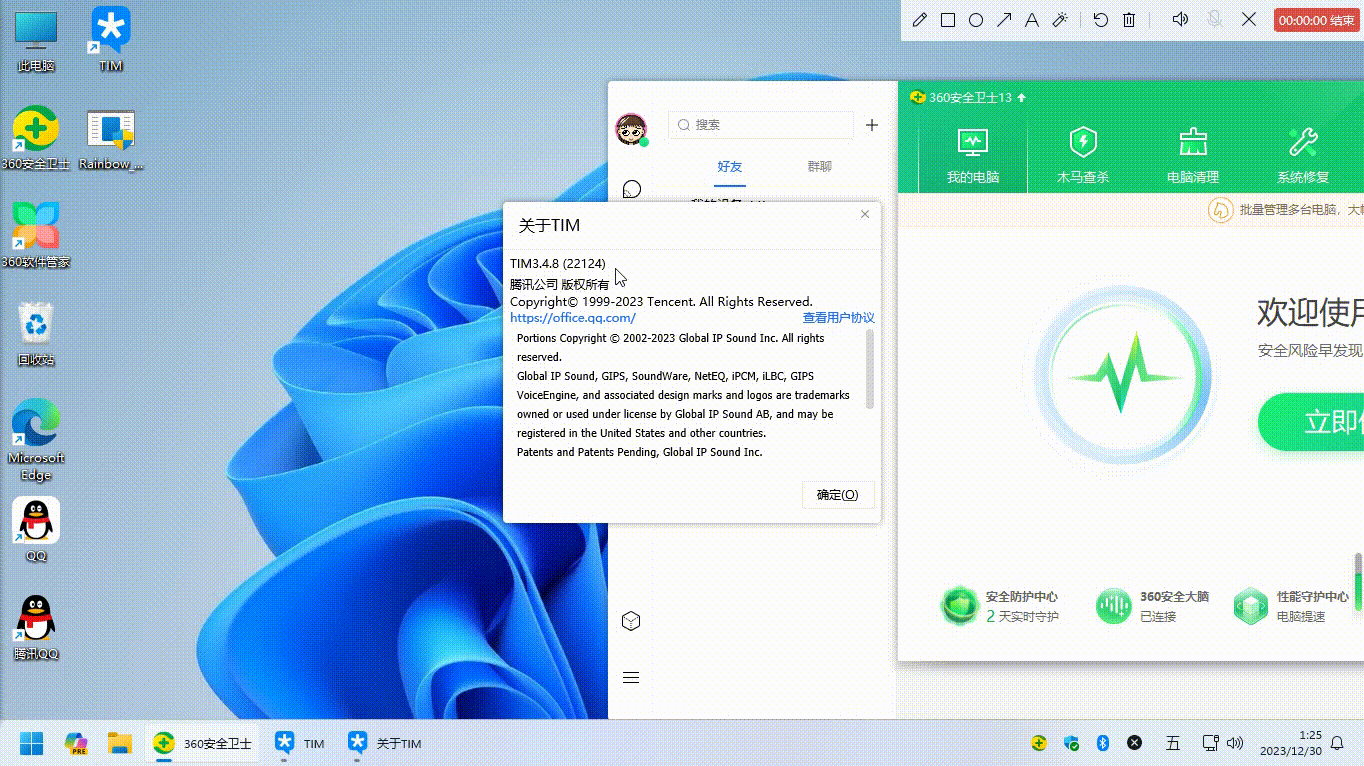Open the 360软件管家 desktop shortcut
This screenshot has height=766, width=1364.
click(36, 236)
